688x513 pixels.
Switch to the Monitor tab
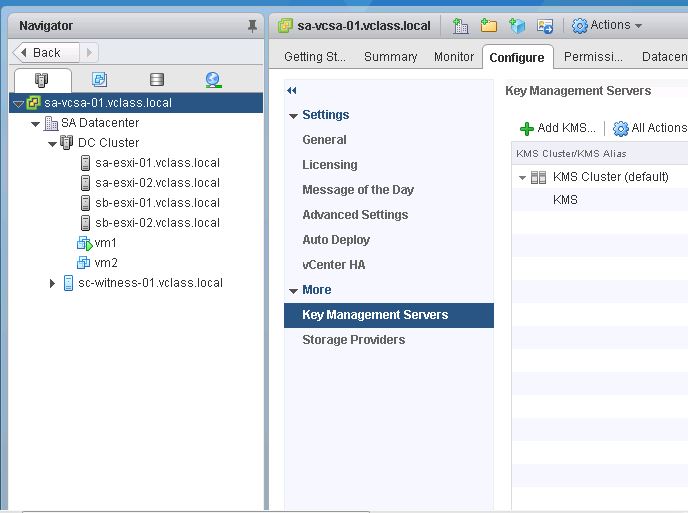(454, 57)
